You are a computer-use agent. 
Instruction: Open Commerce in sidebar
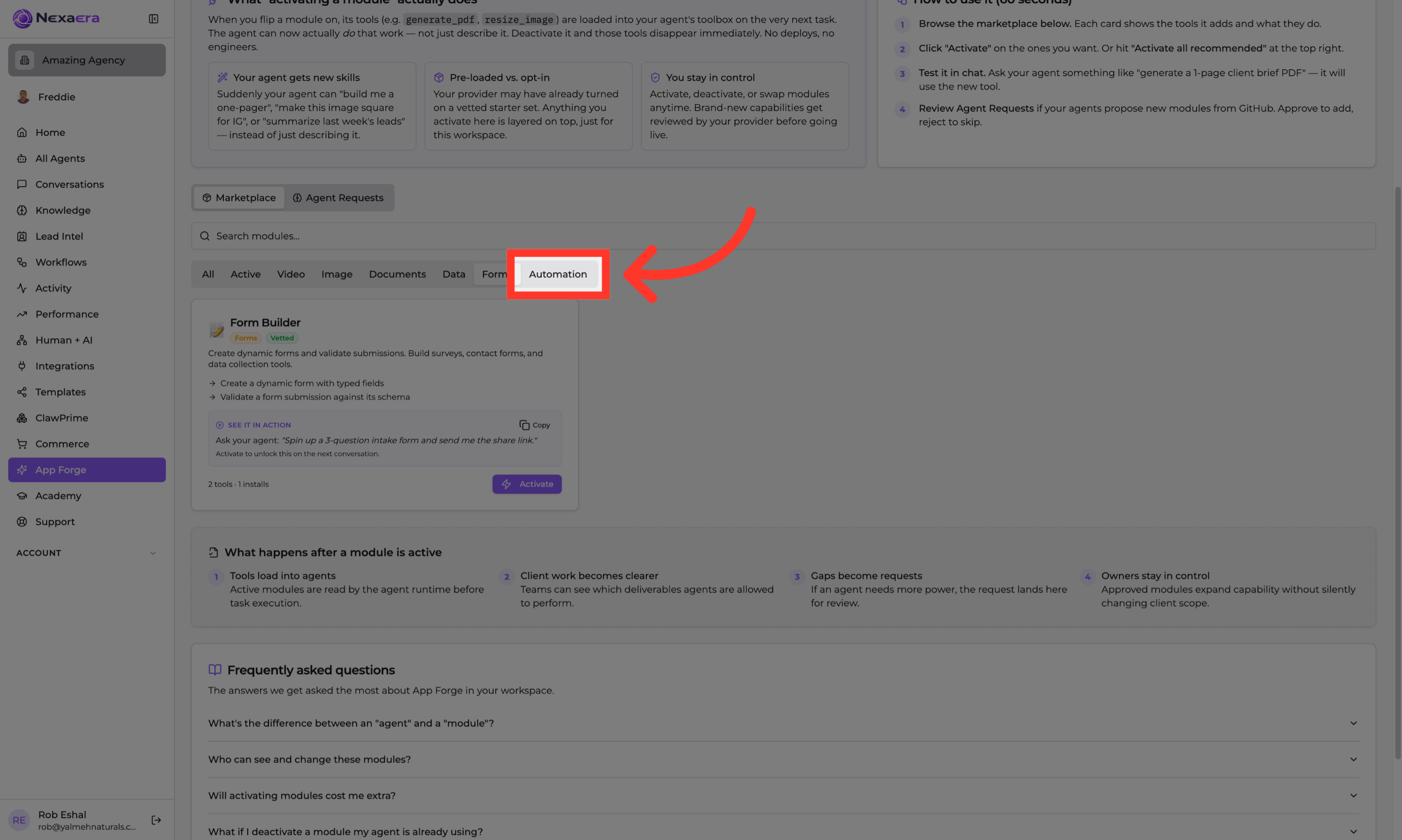pos(87,444)
